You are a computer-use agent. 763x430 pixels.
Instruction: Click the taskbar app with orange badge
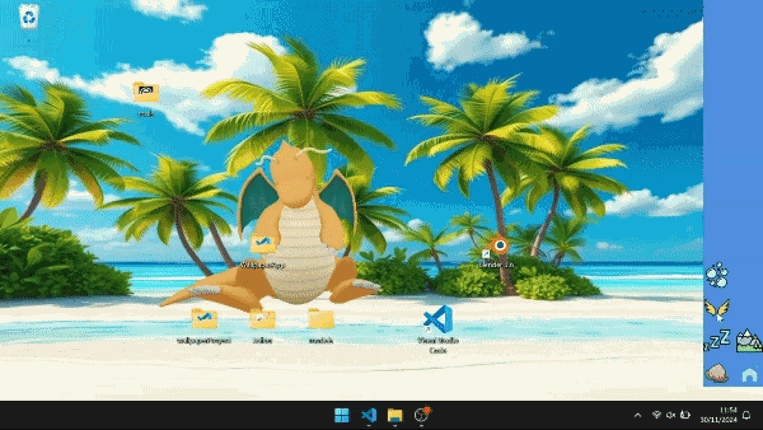click(421, 414)
